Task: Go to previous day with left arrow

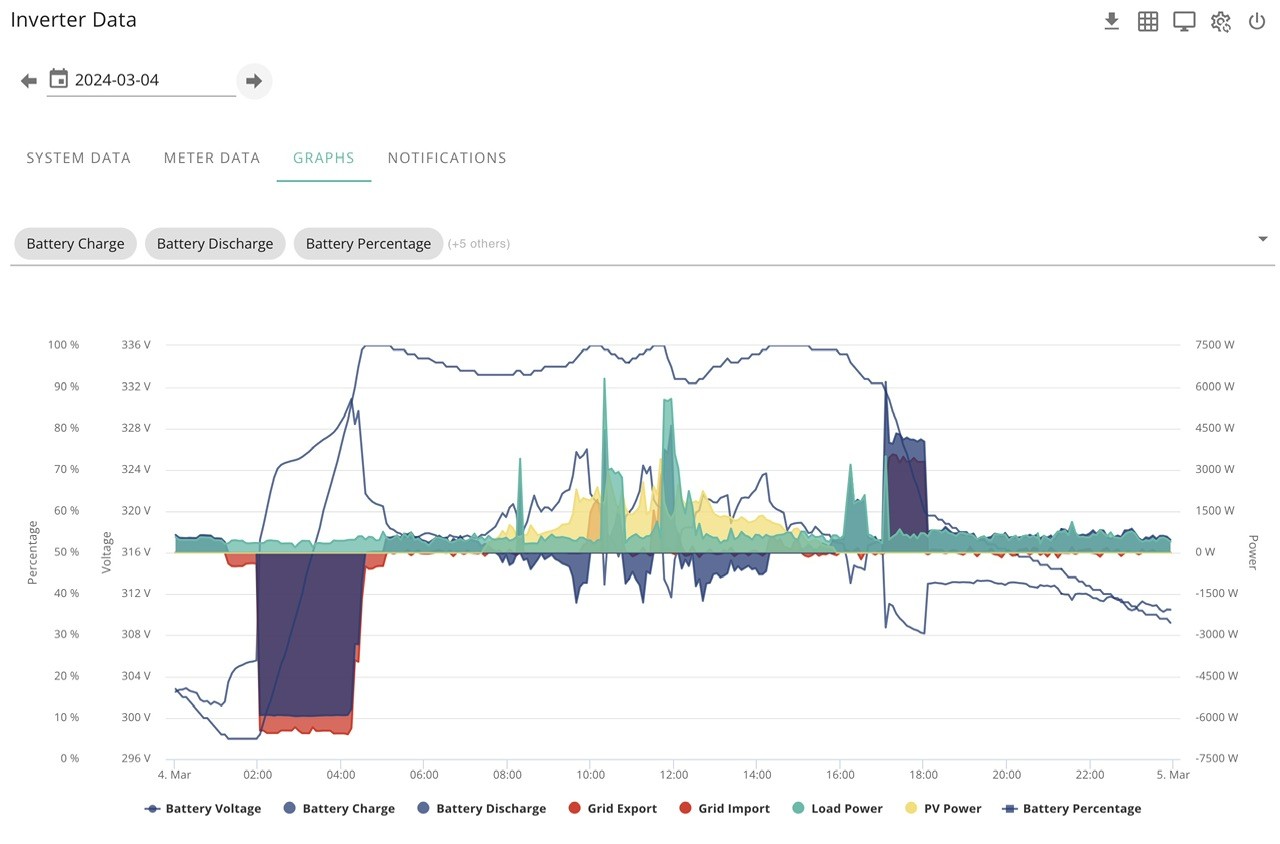Action: (x=29, y=81)
